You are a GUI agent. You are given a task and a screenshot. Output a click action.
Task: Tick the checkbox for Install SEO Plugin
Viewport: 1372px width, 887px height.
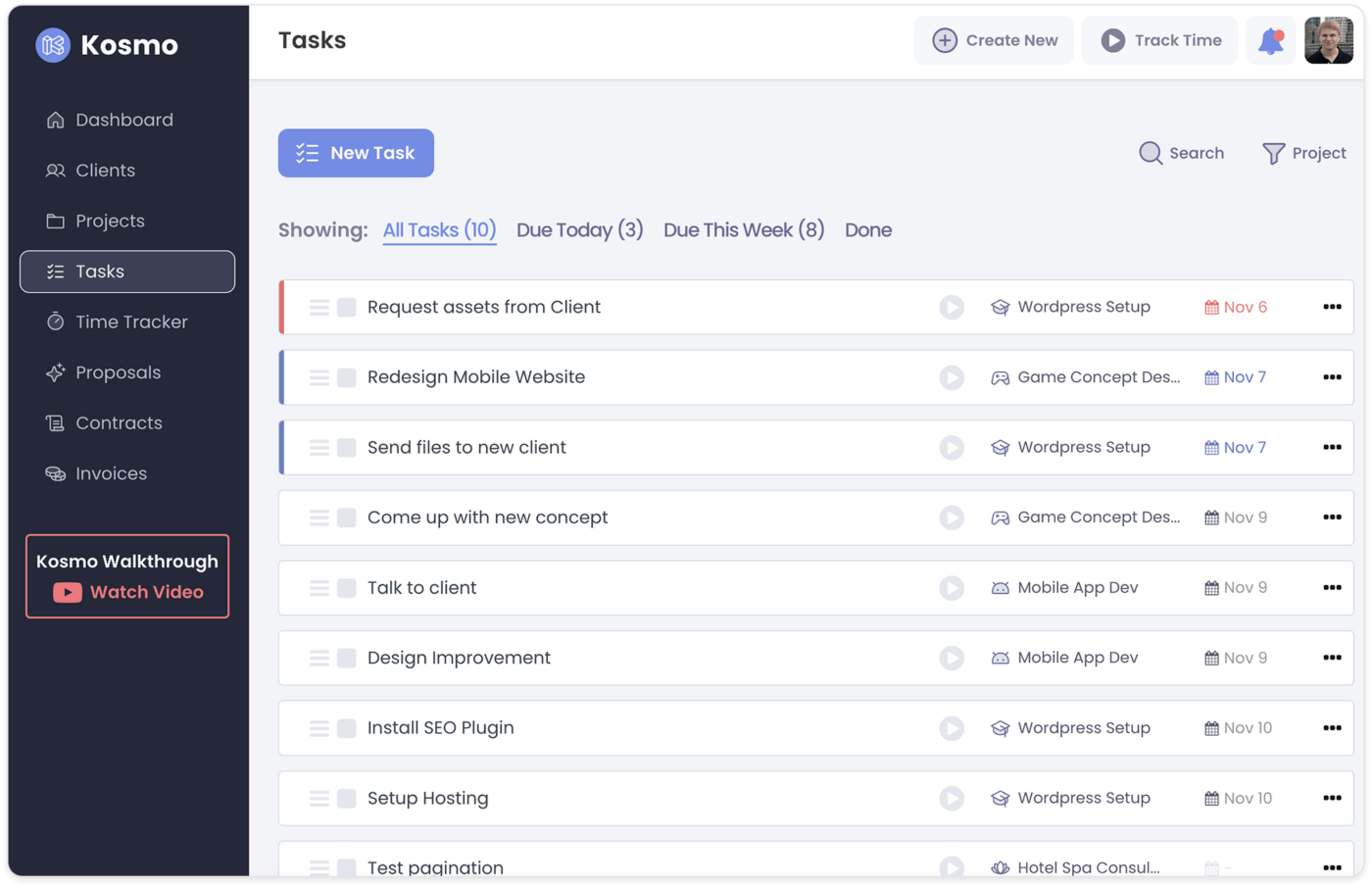click(346, 728)
